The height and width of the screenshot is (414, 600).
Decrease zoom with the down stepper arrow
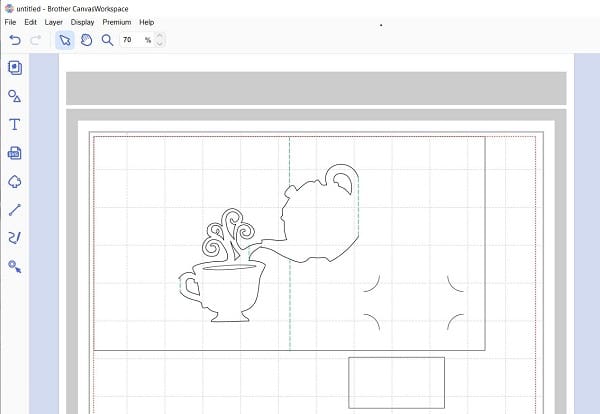tap(160, 43)
